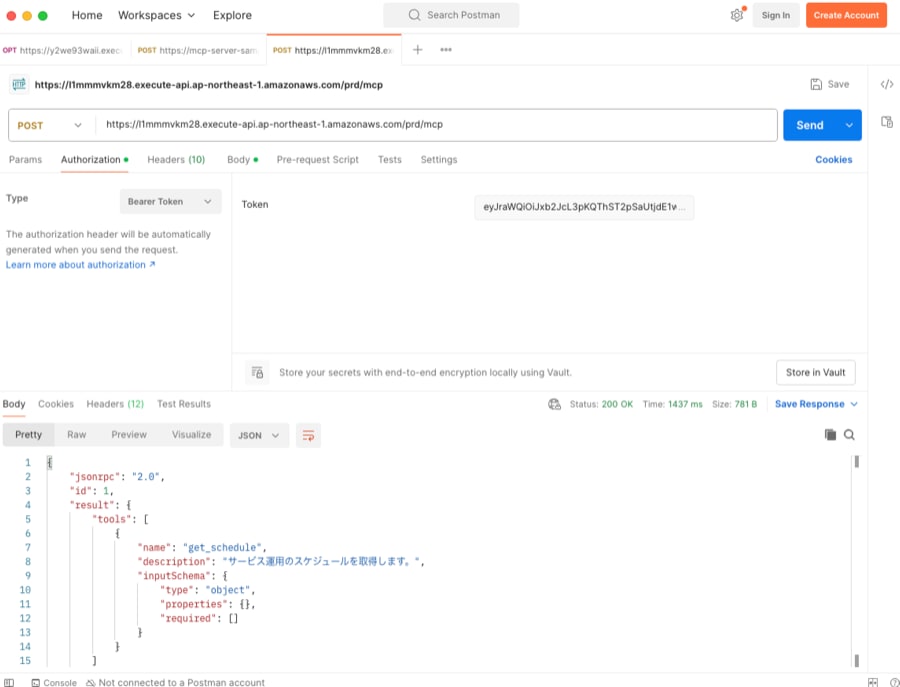The height and width of the screenshot is (687, 900).
Task: Open the Tests tab
Action: (x=390, y=160)
